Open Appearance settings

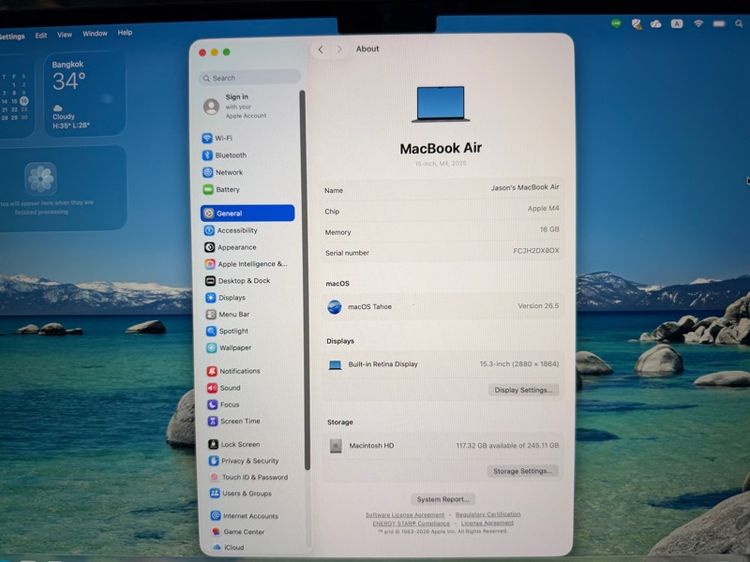click(231, 247)
